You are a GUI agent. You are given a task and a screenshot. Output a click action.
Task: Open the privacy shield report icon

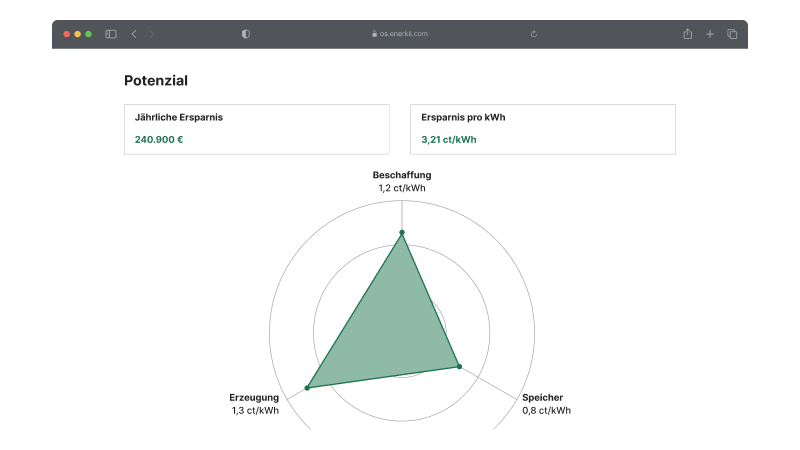pos(246,34)
